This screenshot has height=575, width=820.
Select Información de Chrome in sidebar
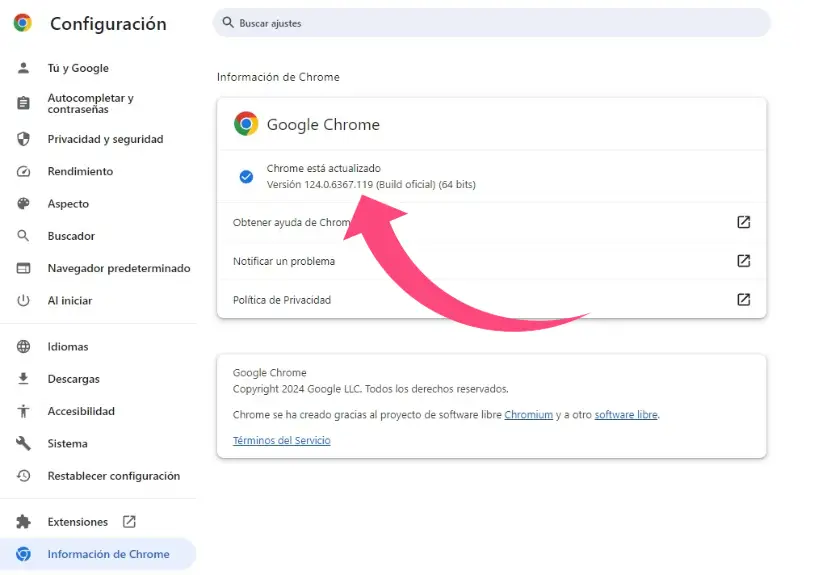pyautogui.click(x=98, y=554)
